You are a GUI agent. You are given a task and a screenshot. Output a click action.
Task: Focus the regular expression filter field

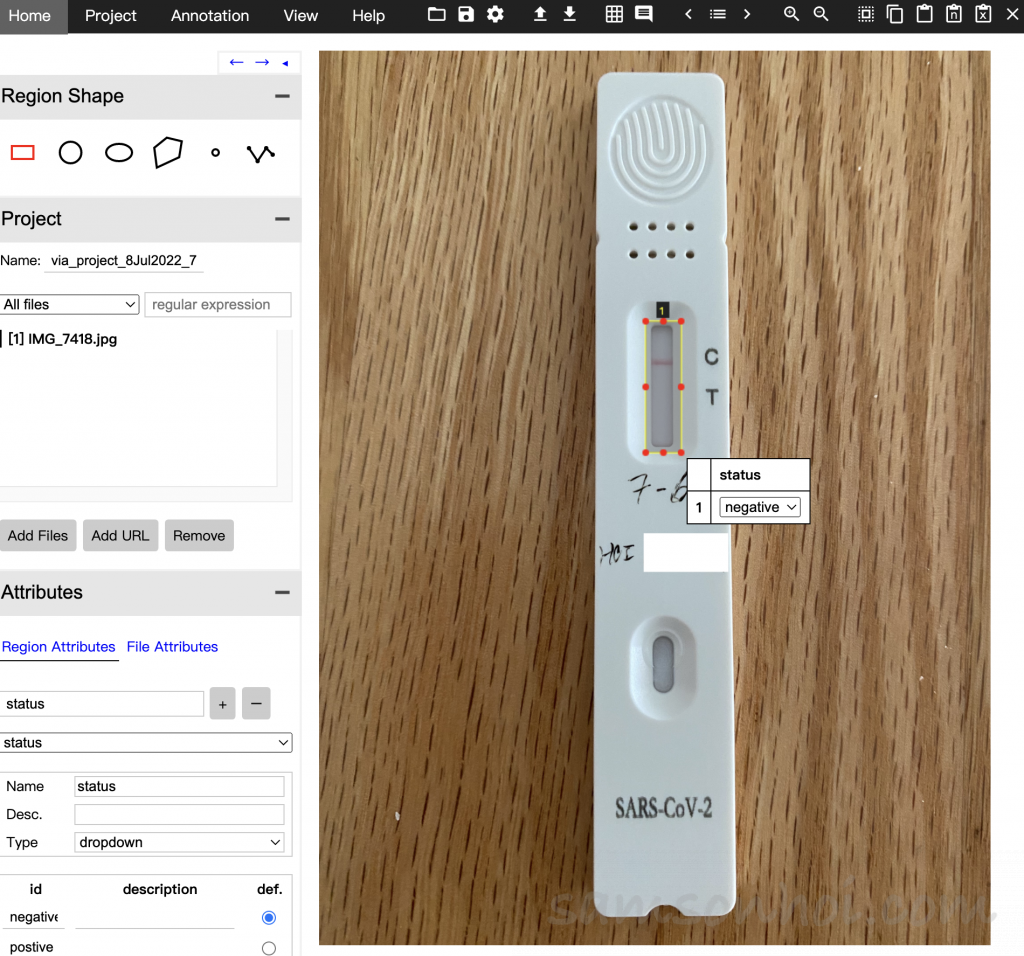[x=217, y=305]
